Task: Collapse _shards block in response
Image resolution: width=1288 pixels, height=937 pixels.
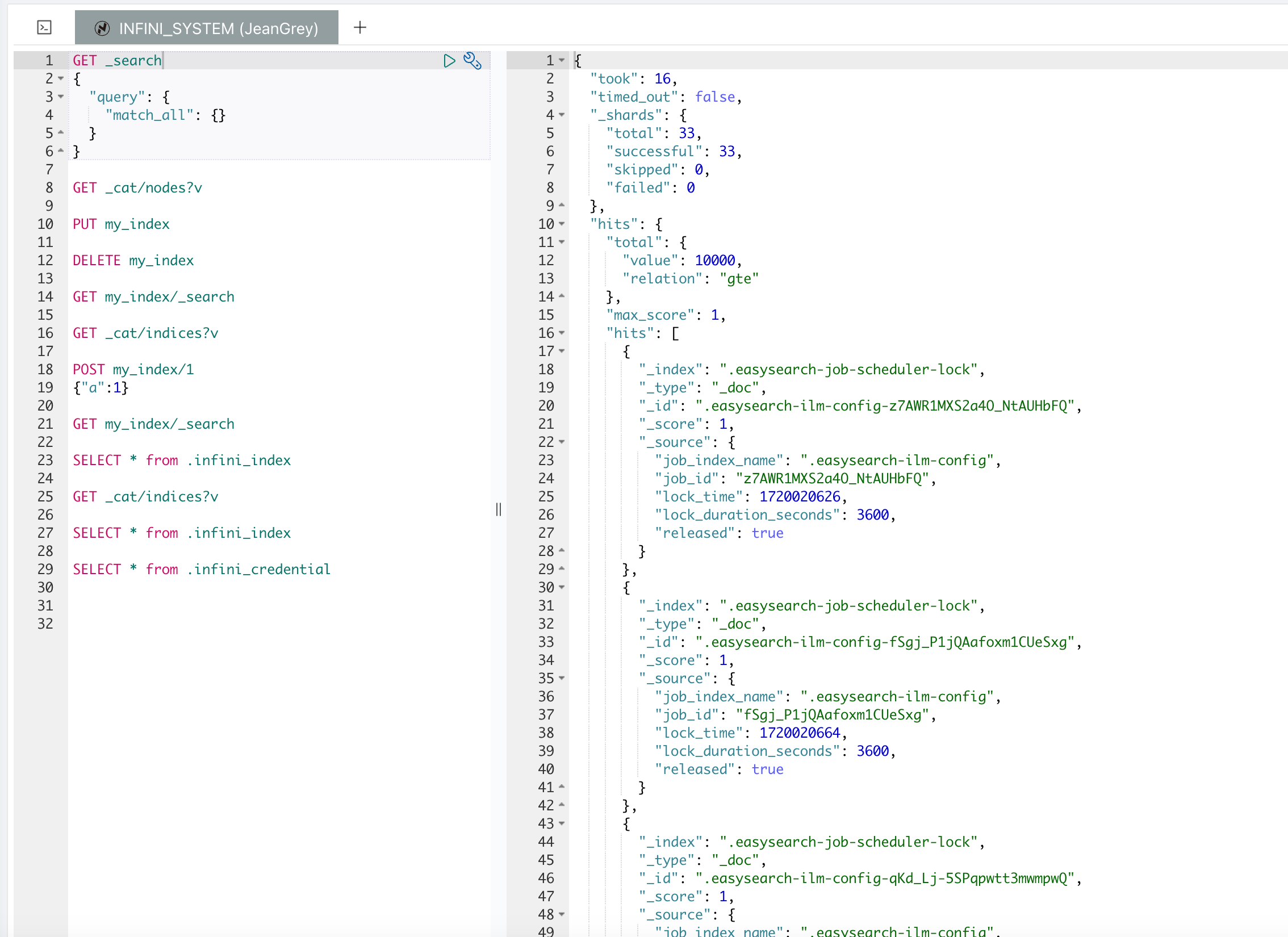Action: coord(562,115)
